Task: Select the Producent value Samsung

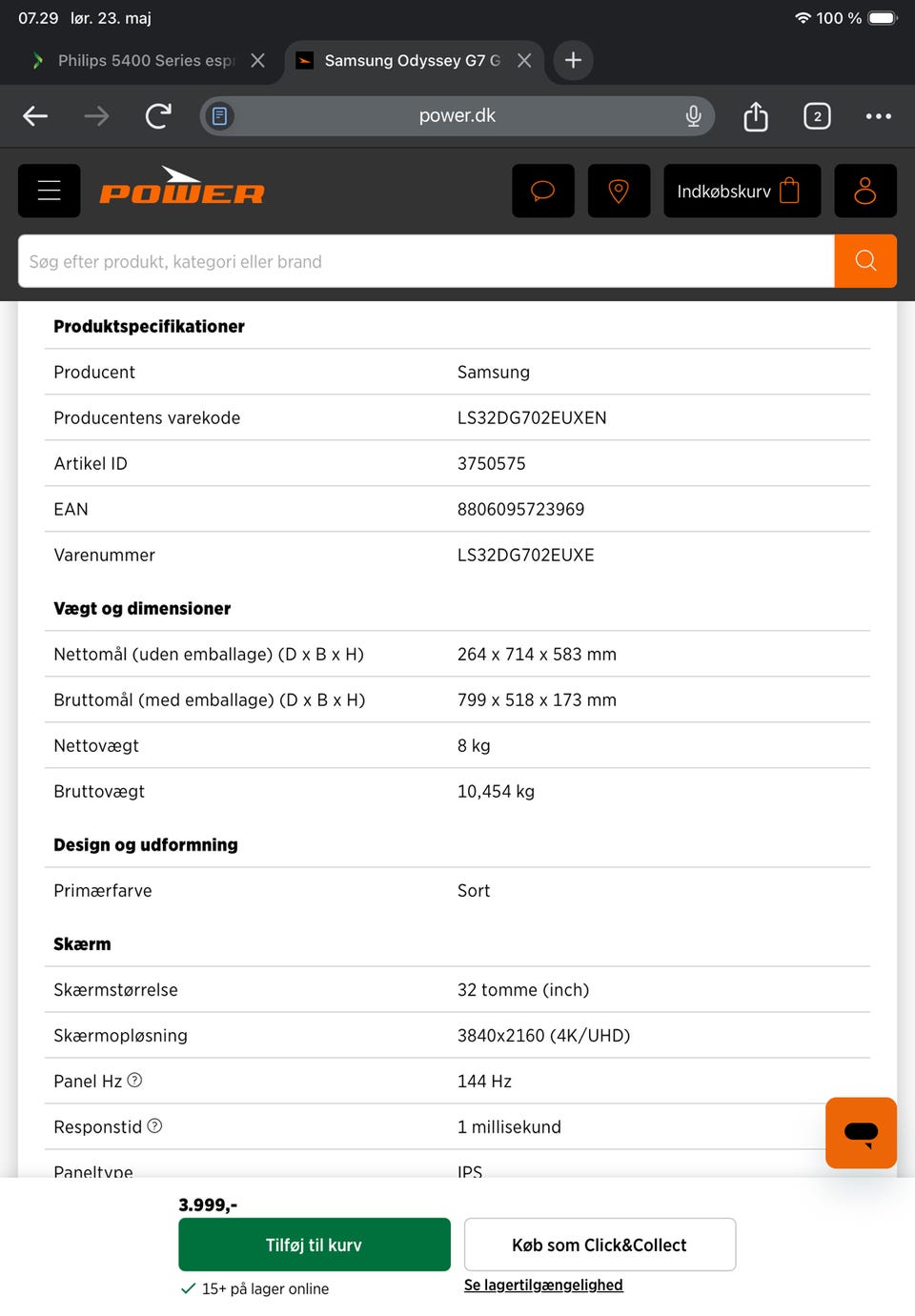Action: 493,372
